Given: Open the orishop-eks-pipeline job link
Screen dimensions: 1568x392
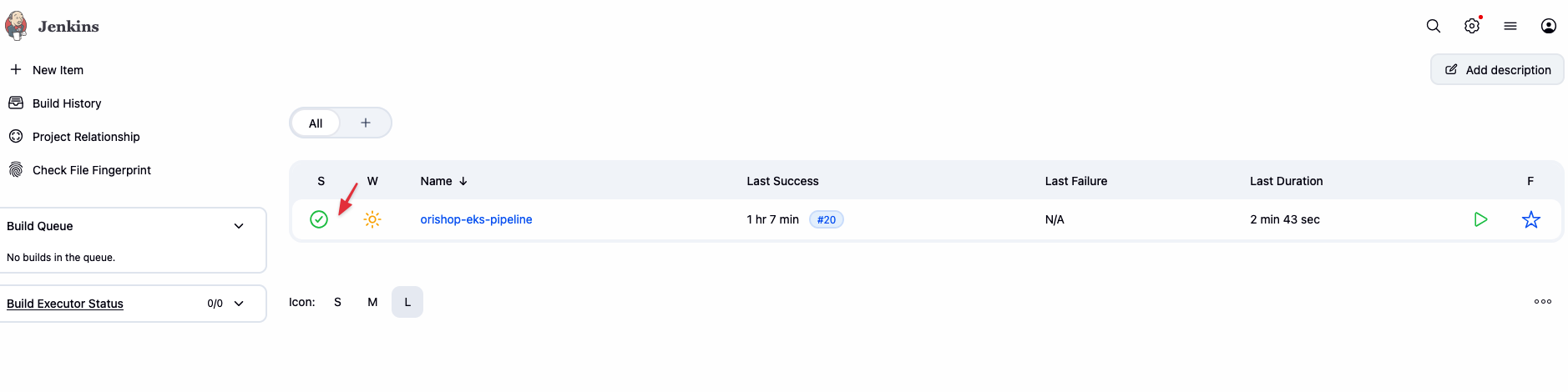Looking at the screenshot, I should click(476, 219).
